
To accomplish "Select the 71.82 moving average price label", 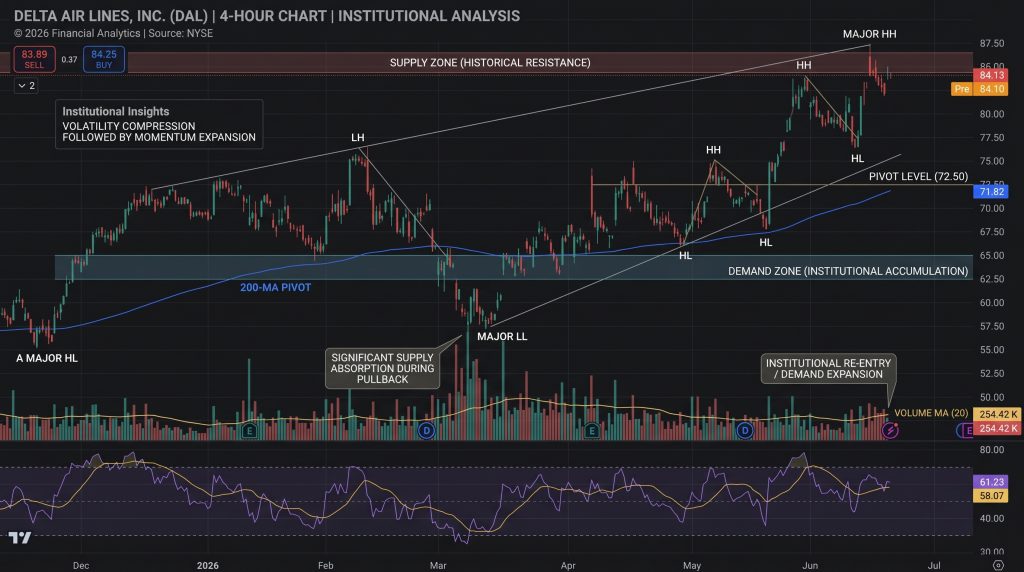I will tap(991, 191).
